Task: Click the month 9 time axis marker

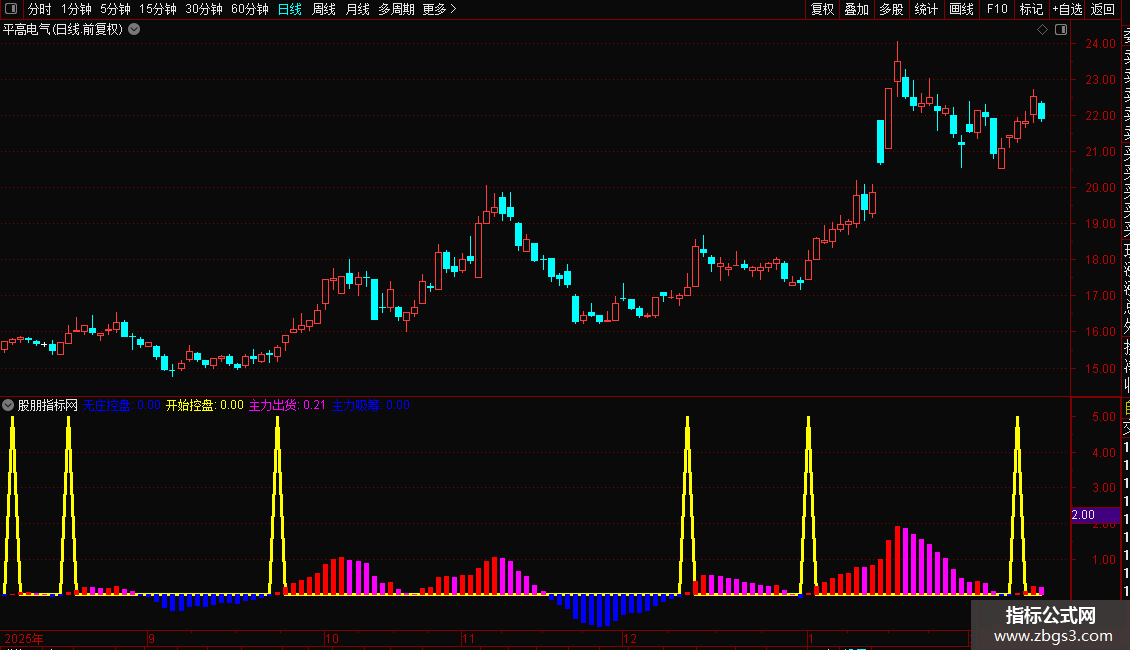Action: point(151,638)
